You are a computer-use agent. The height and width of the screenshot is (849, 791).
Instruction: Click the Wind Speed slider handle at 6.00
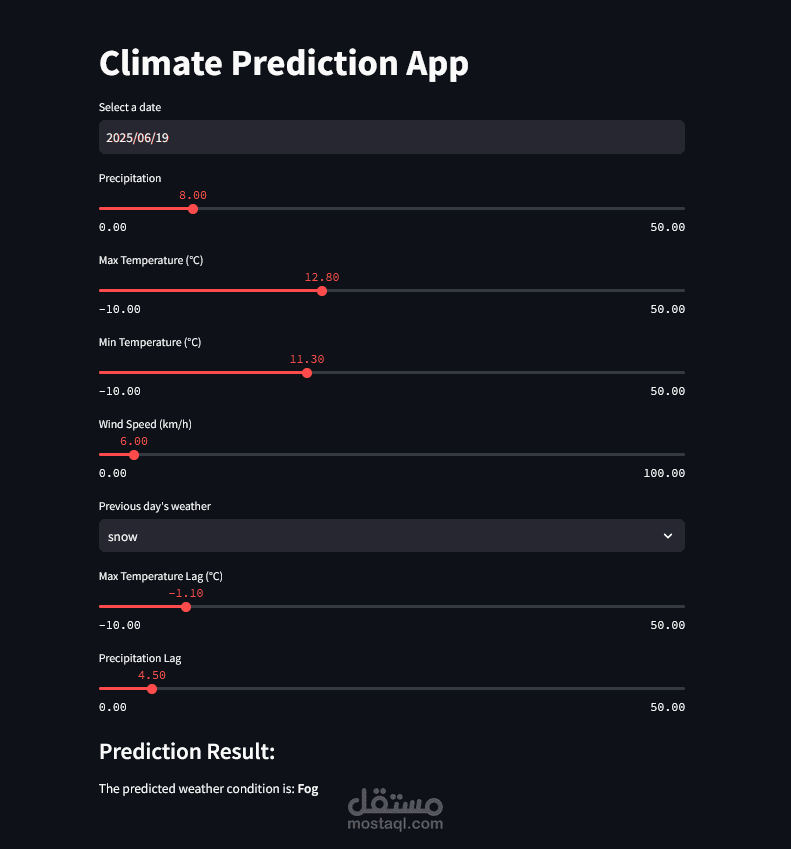[x=134, y=455]
